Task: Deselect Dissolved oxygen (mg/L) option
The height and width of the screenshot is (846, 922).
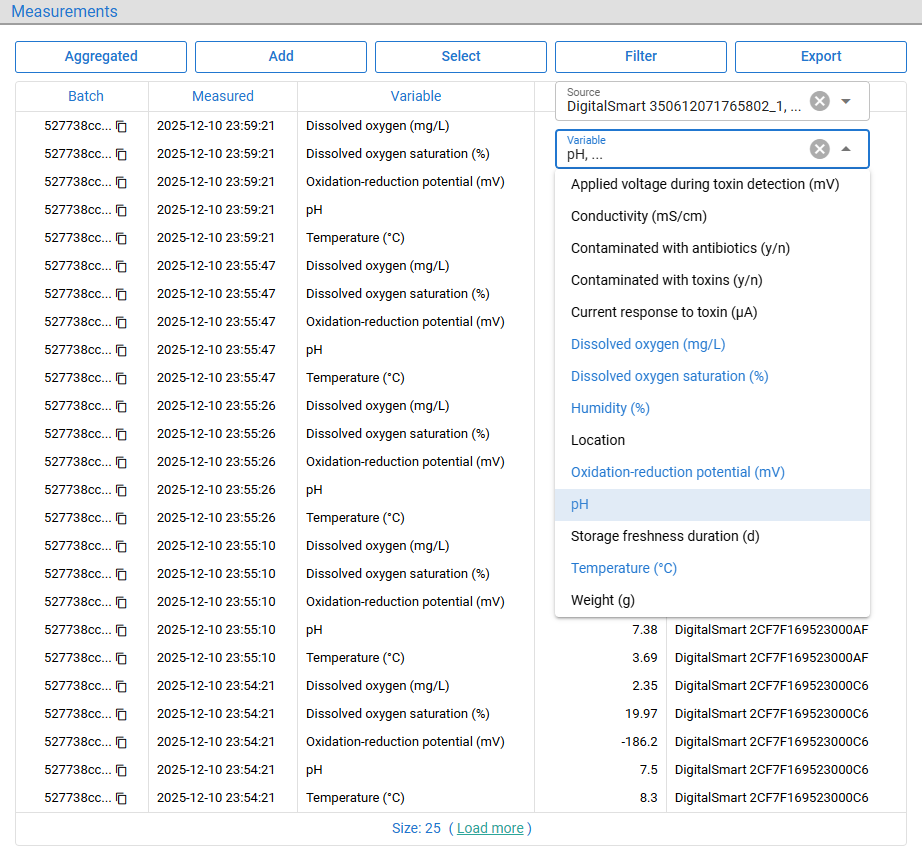Action: tap(712, 345)
